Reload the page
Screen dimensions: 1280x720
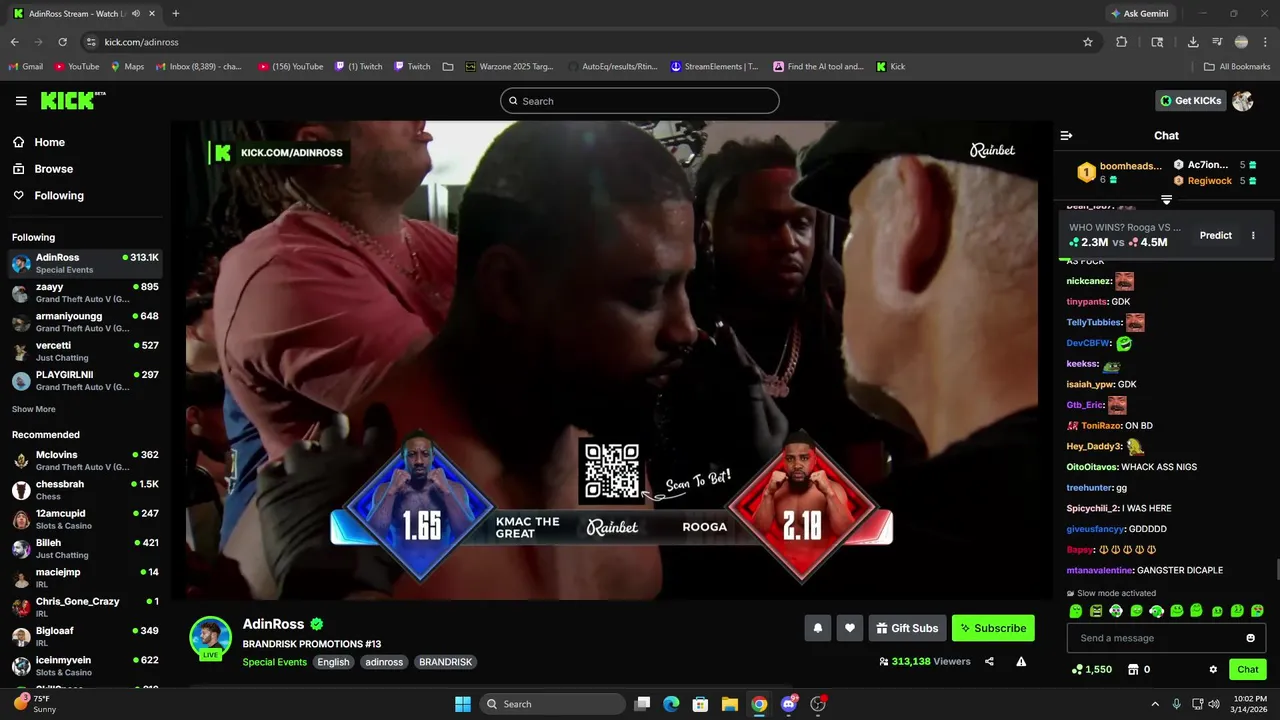point(62,42)
